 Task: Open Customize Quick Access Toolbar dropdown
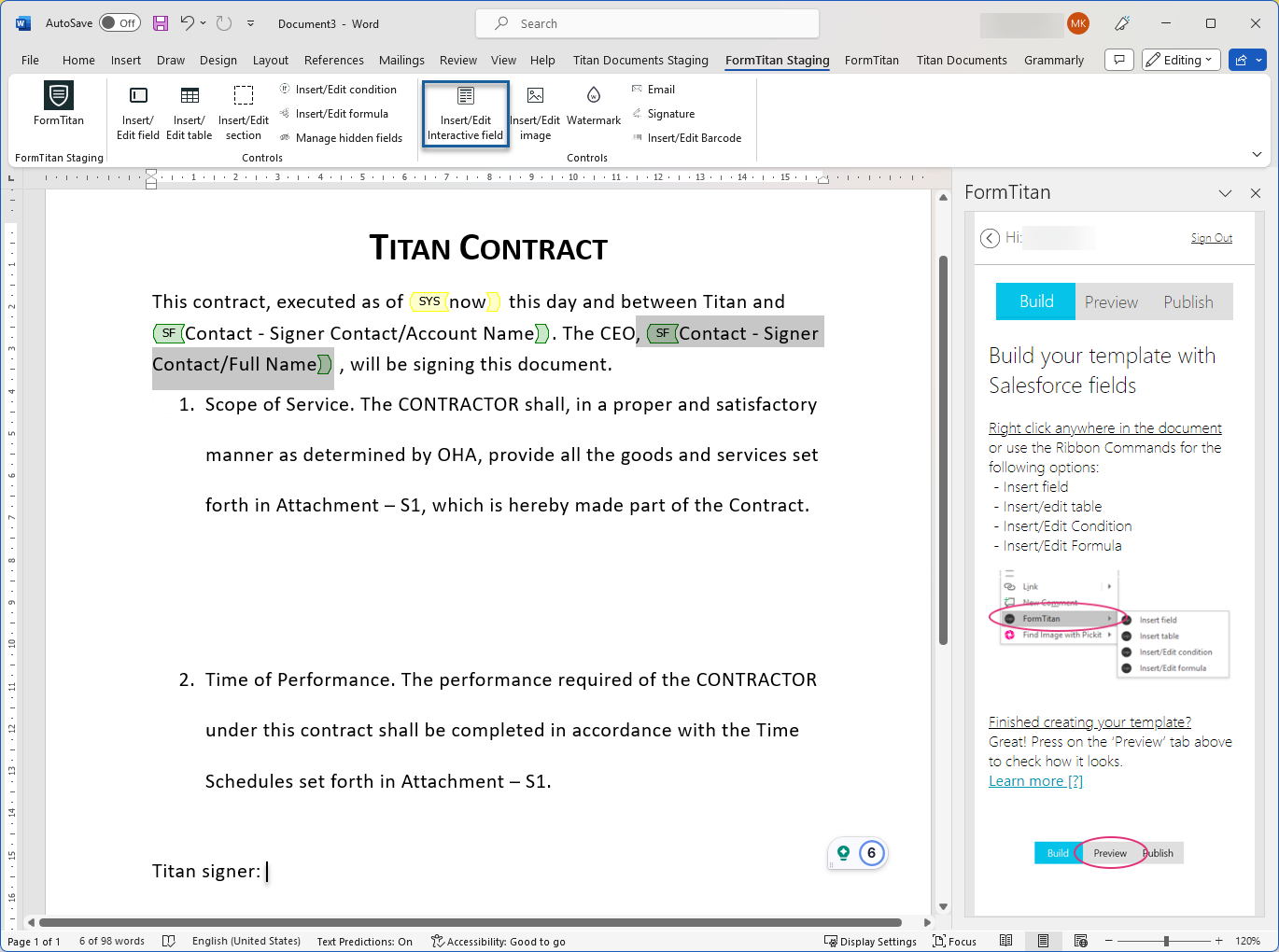[x=250, y=23]
